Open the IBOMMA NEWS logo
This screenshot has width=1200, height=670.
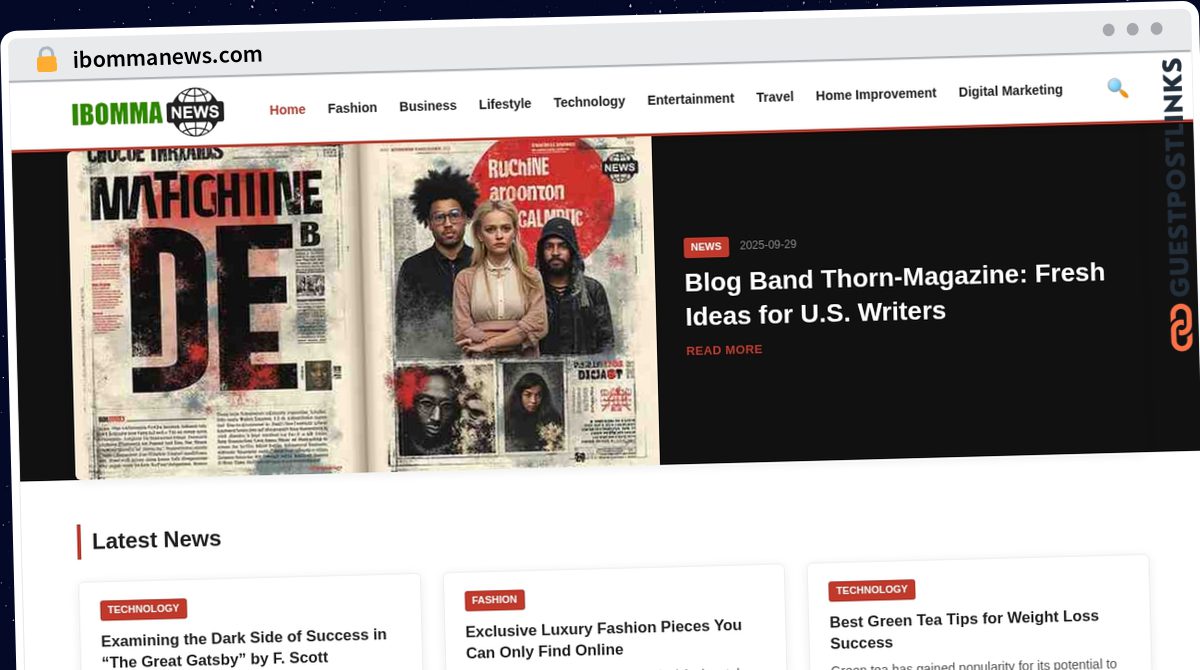tap(148, 112)
